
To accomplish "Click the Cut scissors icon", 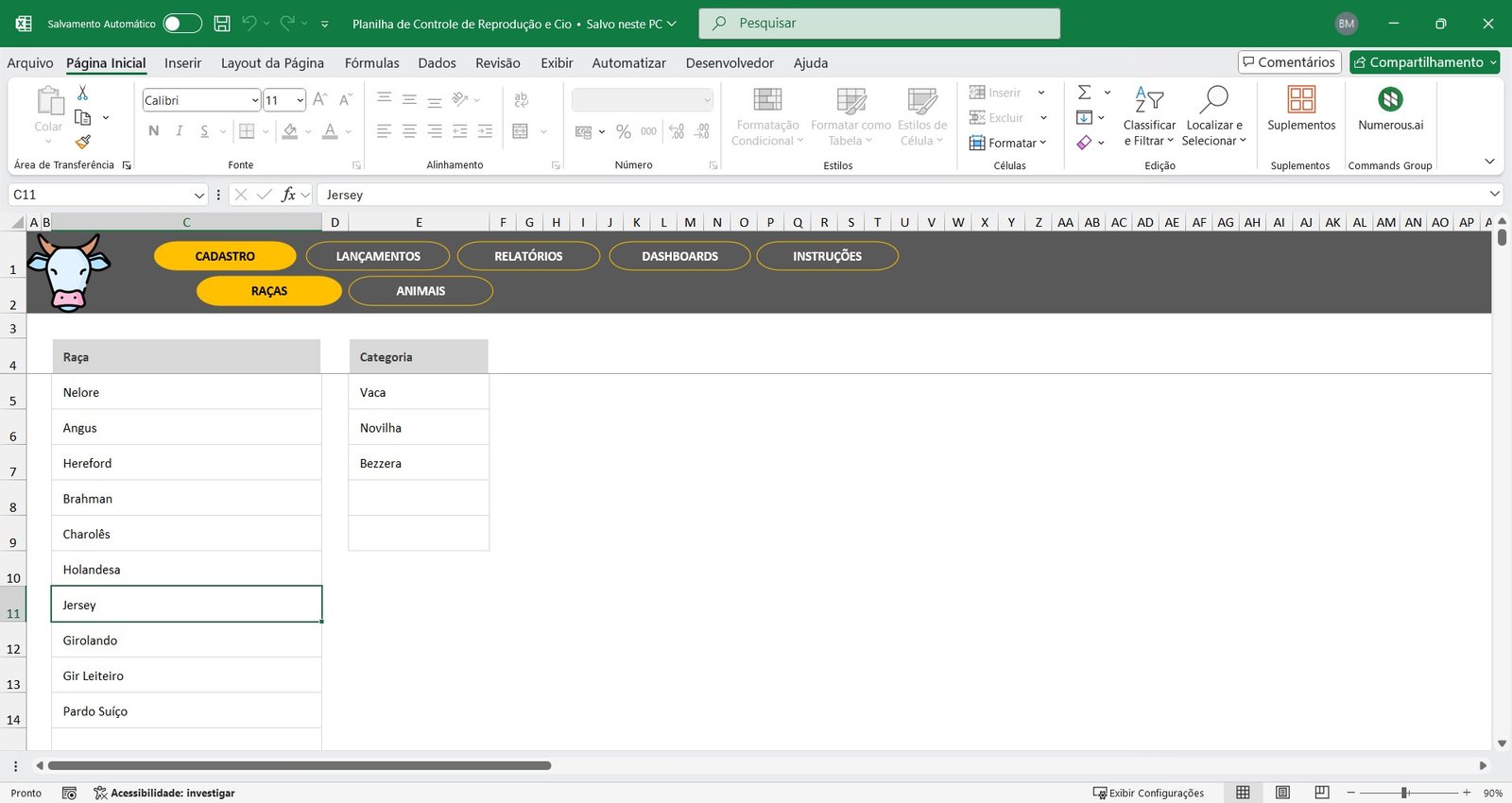I will [x=82, y=93].
